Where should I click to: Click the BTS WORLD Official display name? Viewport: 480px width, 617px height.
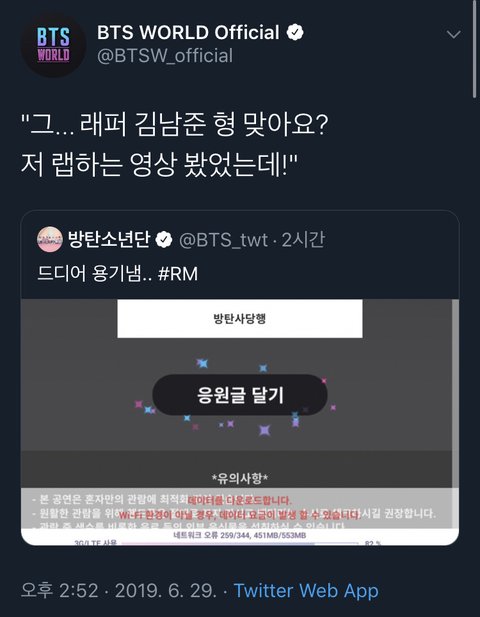point(188,32)
